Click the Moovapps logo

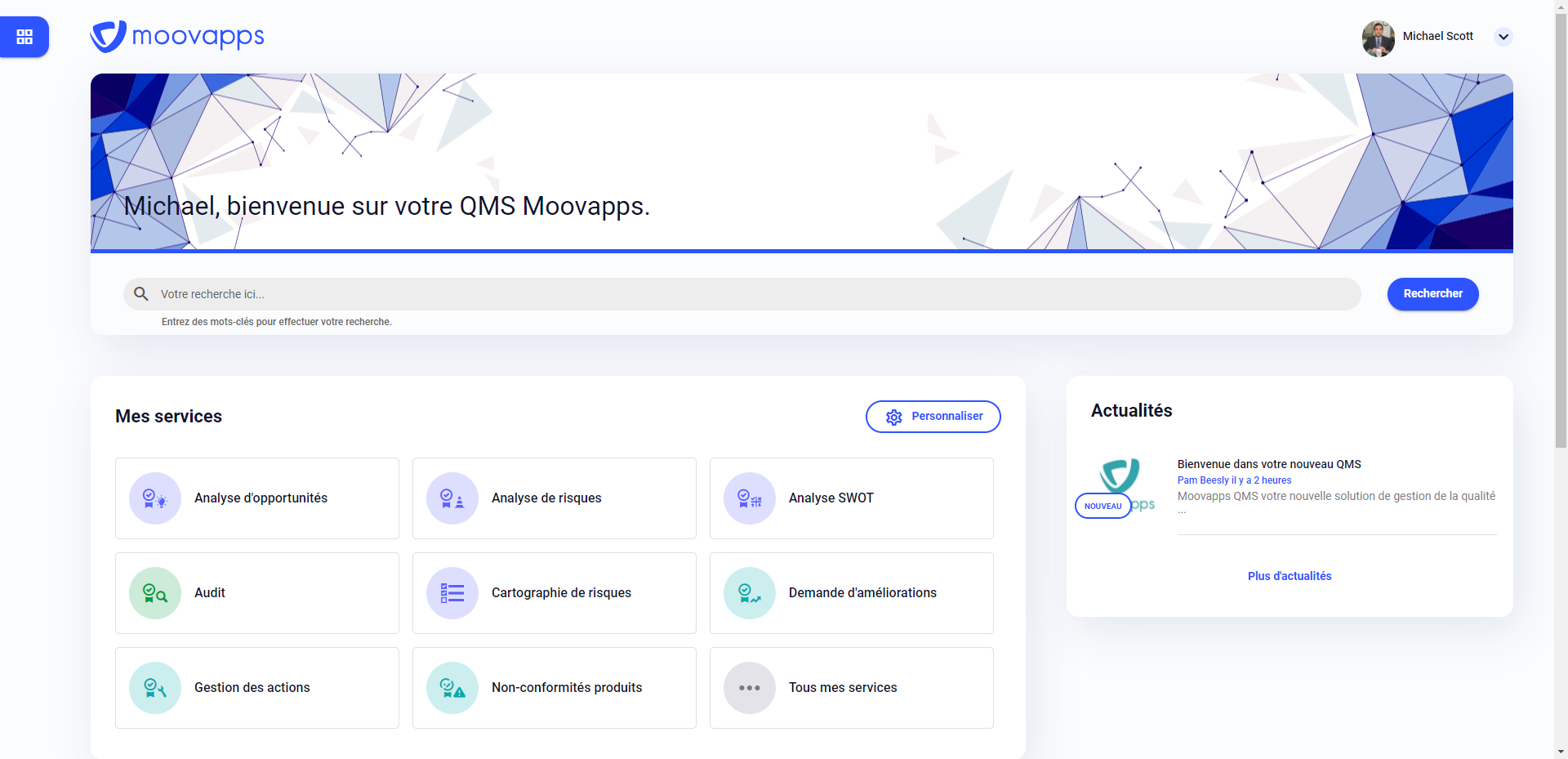point(177,37)
